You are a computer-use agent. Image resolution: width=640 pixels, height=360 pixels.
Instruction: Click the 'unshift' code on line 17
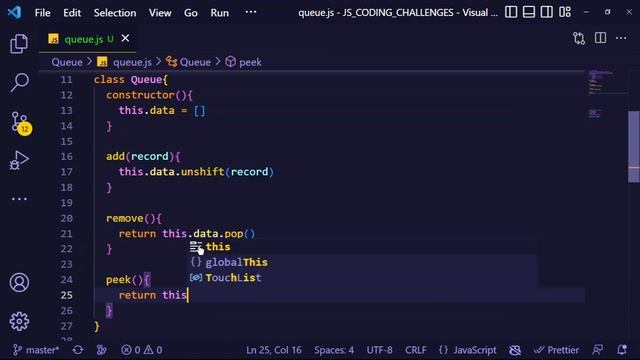pos(202,172)
